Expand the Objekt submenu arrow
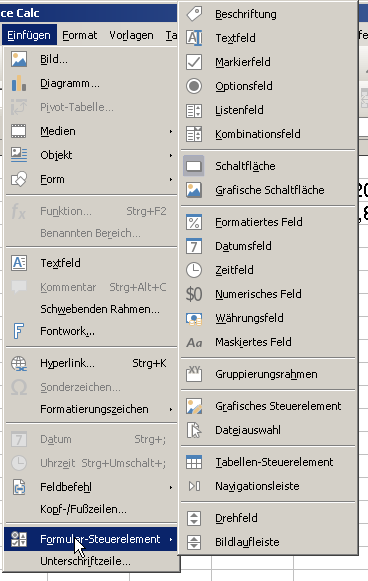 click(171, 155)
